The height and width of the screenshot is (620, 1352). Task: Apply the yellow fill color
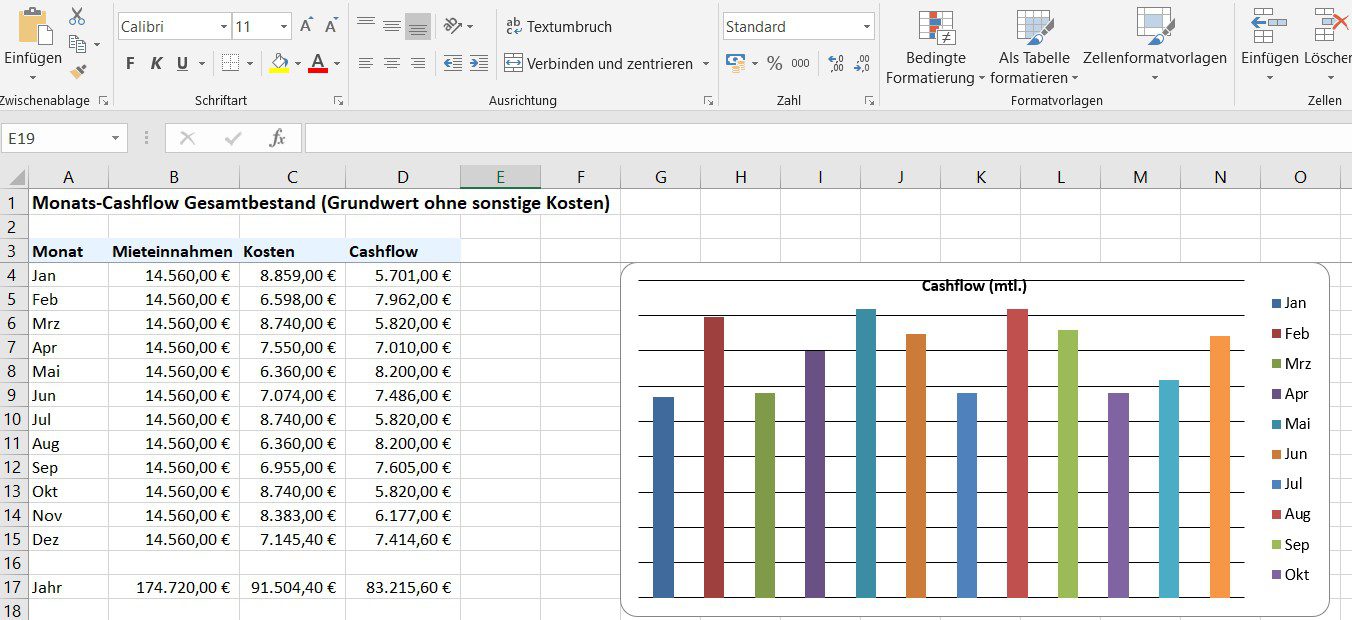click(x=279, y=63)
